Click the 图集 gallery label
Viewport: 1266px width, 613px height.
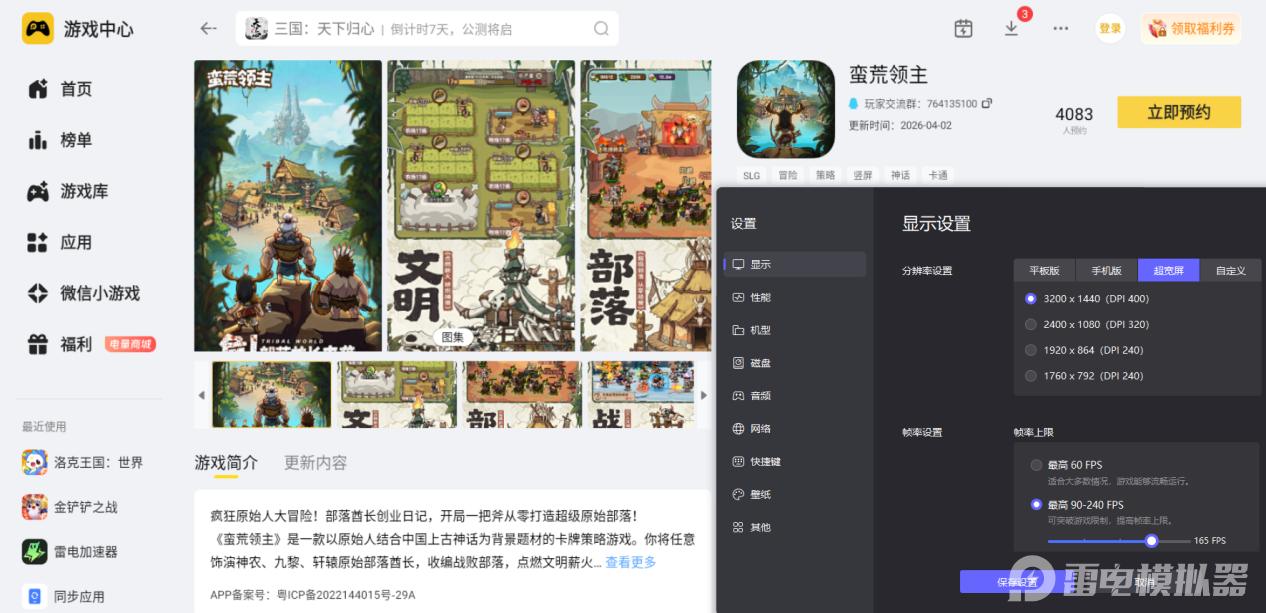453,337
